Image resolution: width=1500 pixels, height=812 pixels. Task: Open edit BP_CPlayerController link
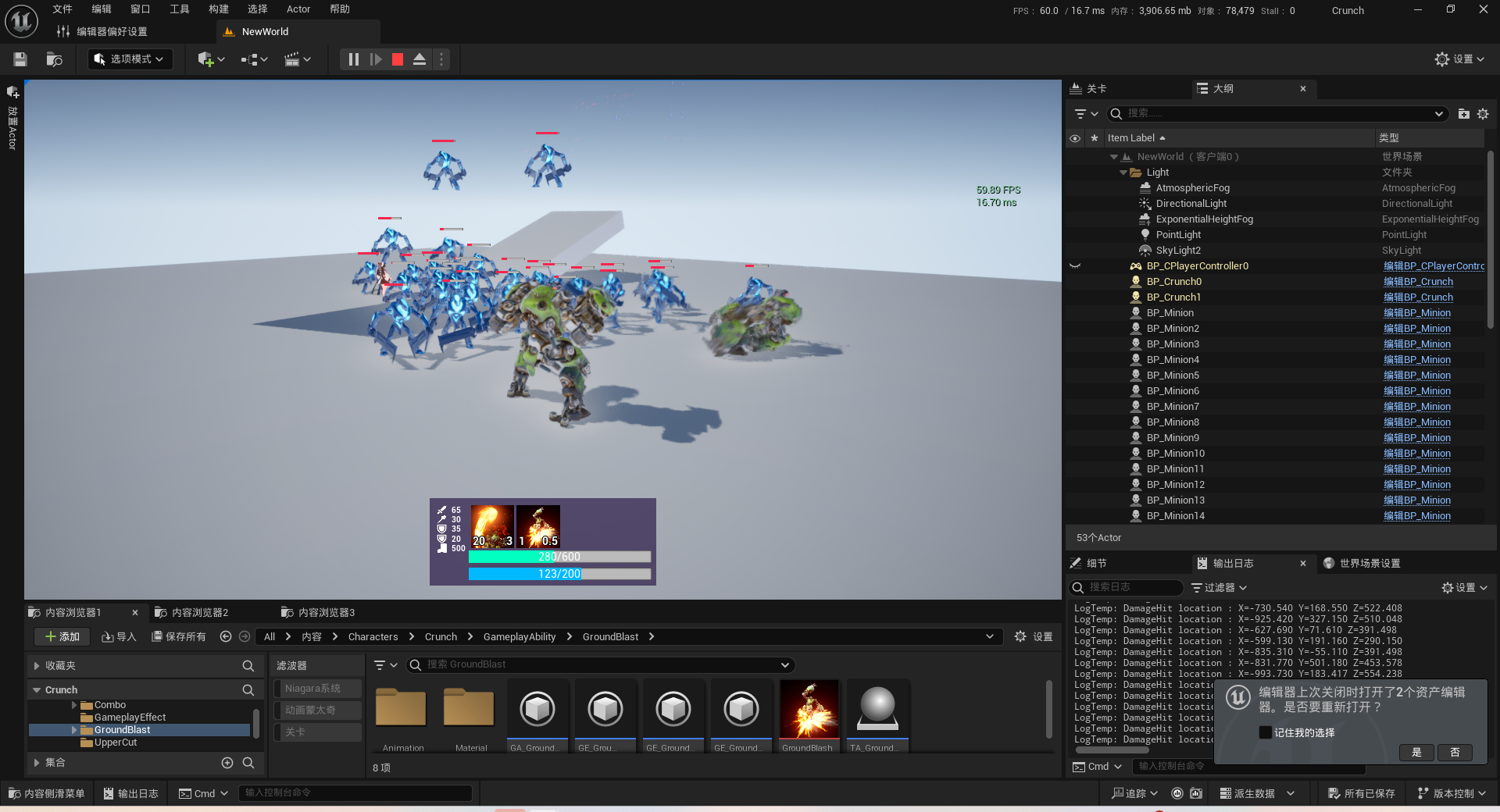click(x=1434, y=266)
